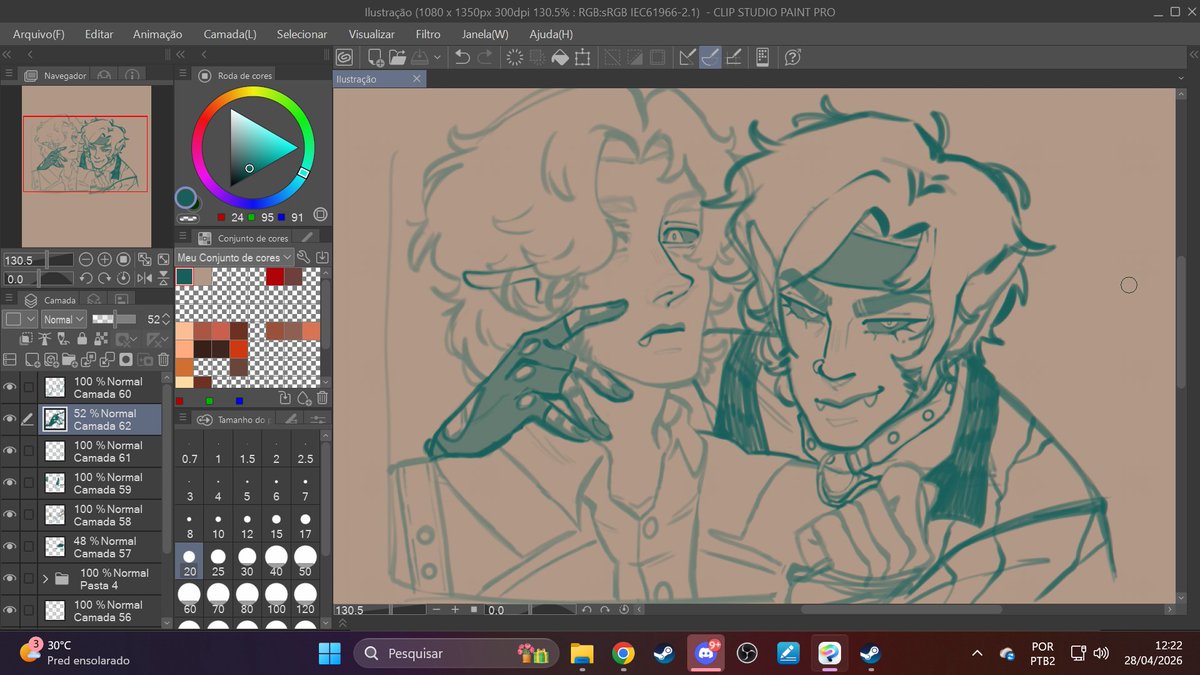Open the Clip Studio launcher icon

344,57
